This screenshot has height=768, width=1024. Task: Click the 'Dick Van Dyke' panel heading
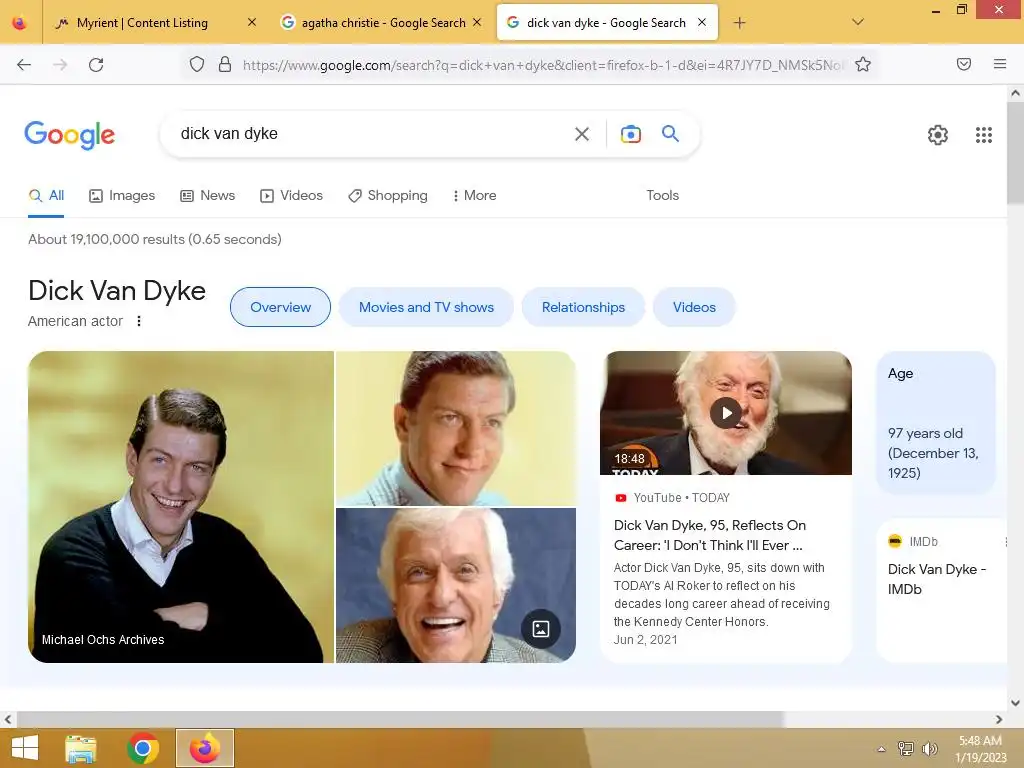pyautogui.click(x=117, y=291)
